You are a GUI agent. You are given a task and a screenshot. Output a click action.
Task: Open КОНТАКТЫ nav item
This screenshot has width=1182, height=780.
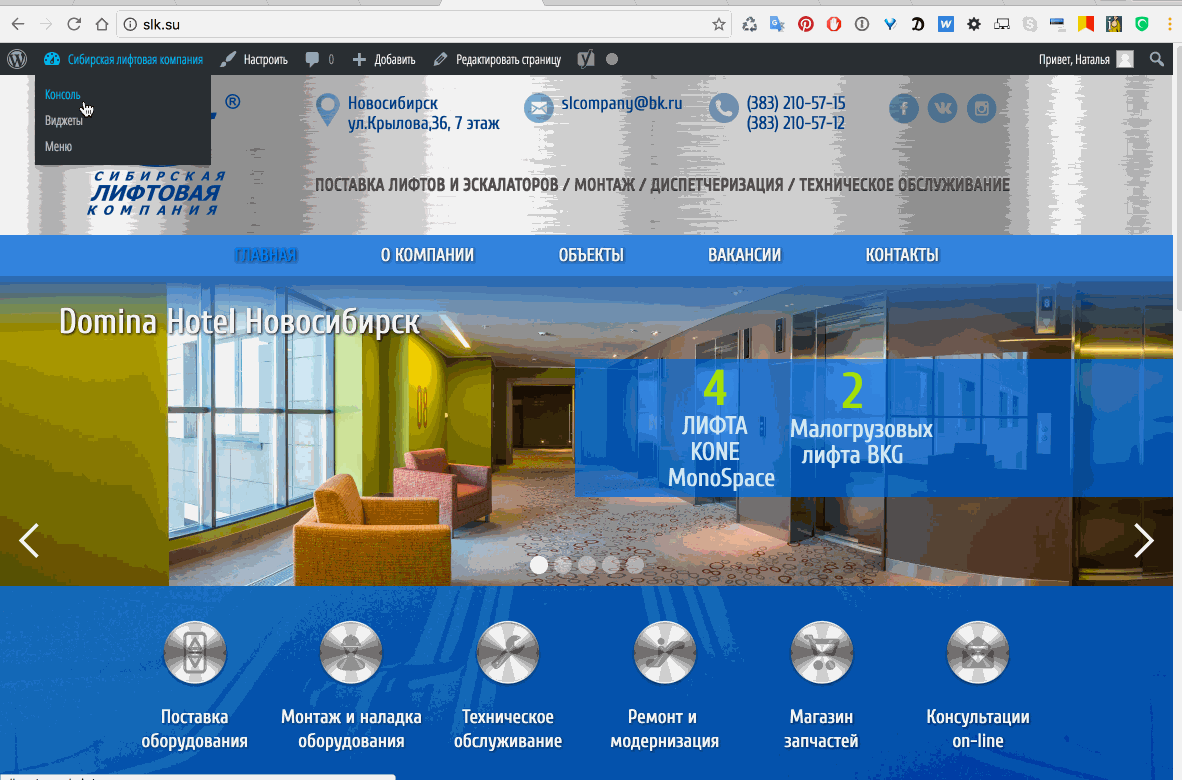[902, 255]
